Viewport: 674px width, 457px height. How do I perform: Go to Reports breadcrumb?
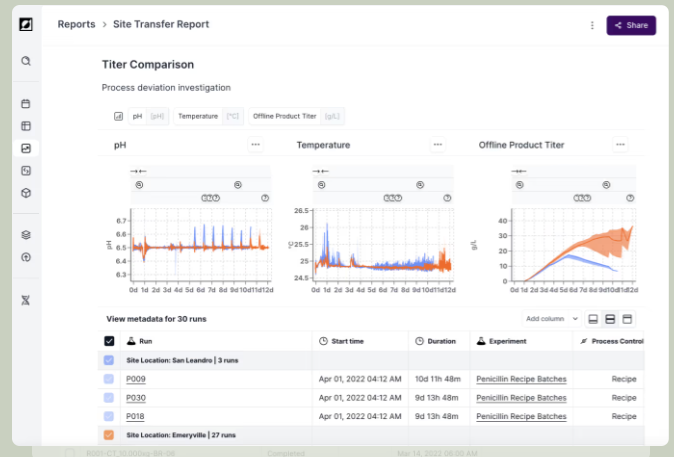77,24
